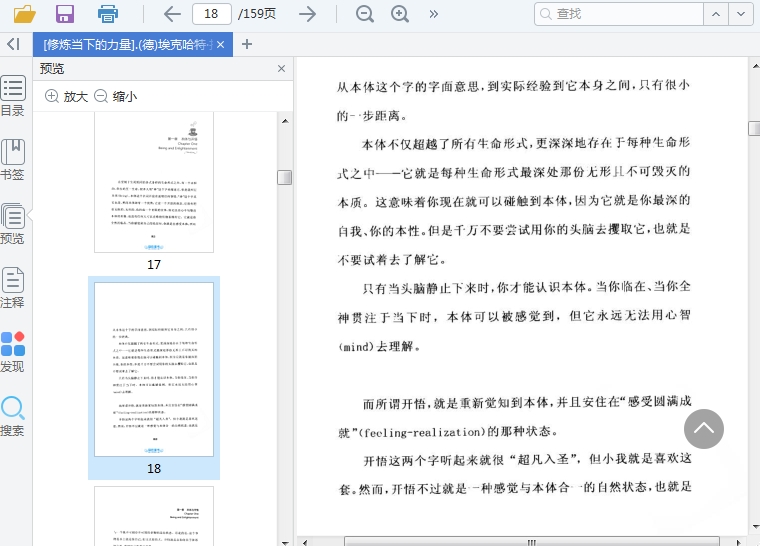The height and width of the screenshot is (546, 760).
Task: Save the document with the floppy disk icon
Action: pos(64,14)
